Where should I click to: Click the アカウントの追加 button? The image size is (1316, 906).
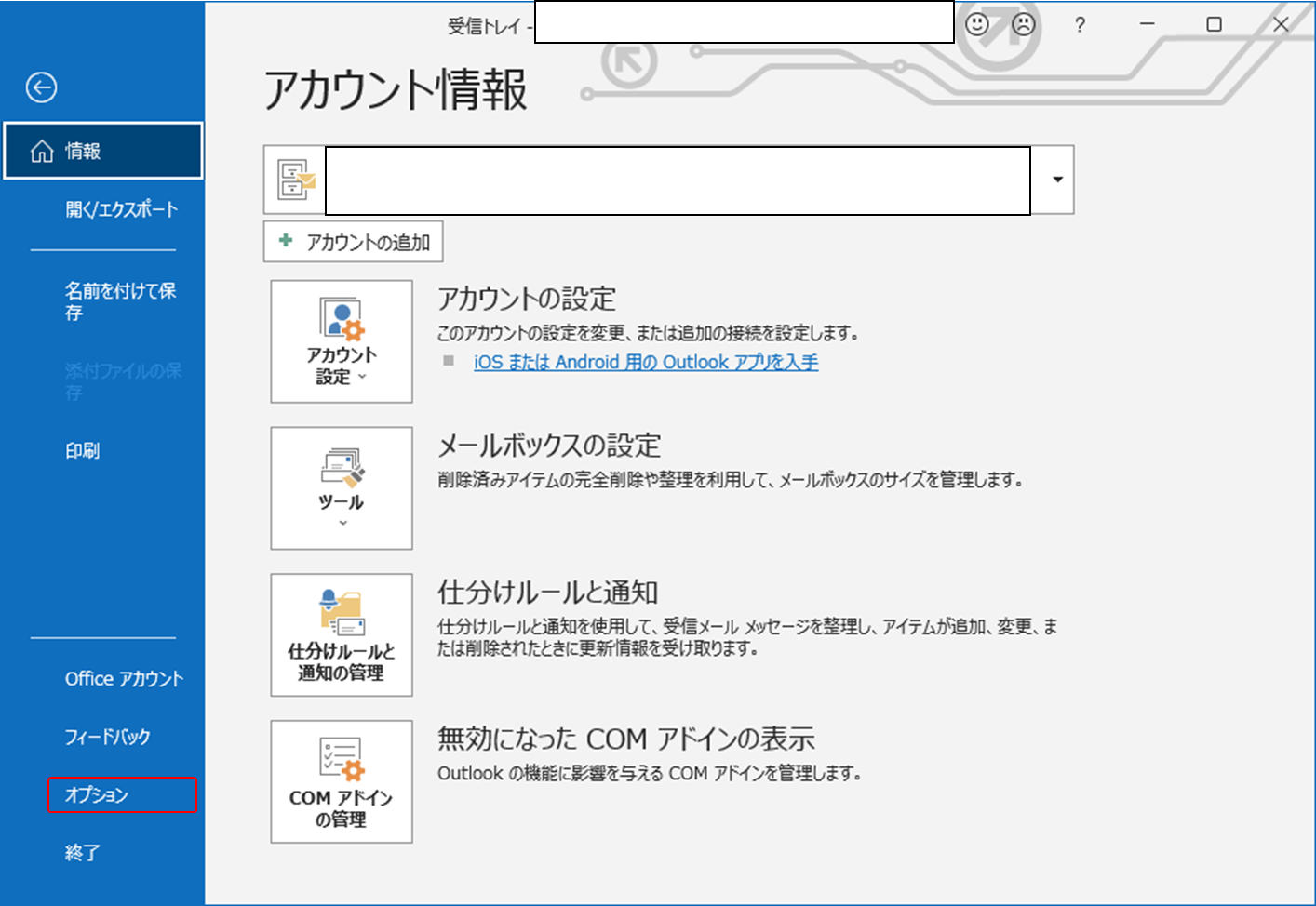point(353,241)
